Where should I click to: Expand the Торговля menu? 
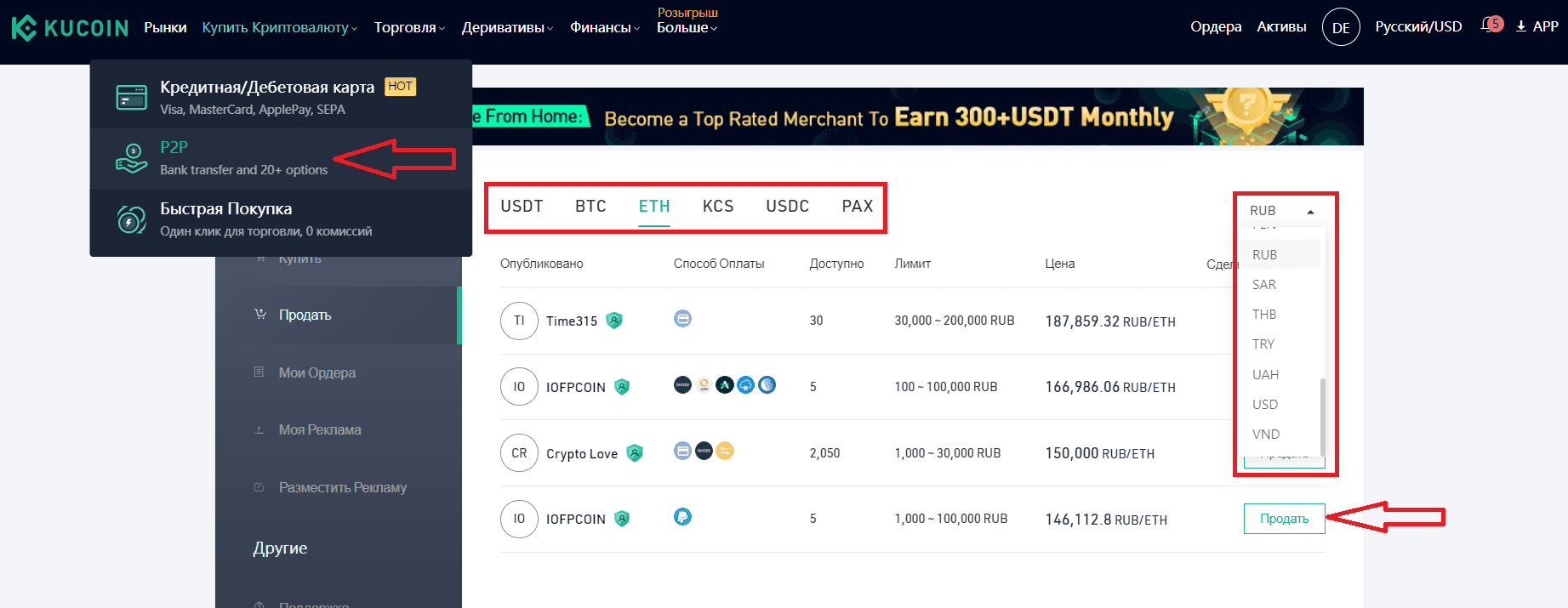point(409,27)
